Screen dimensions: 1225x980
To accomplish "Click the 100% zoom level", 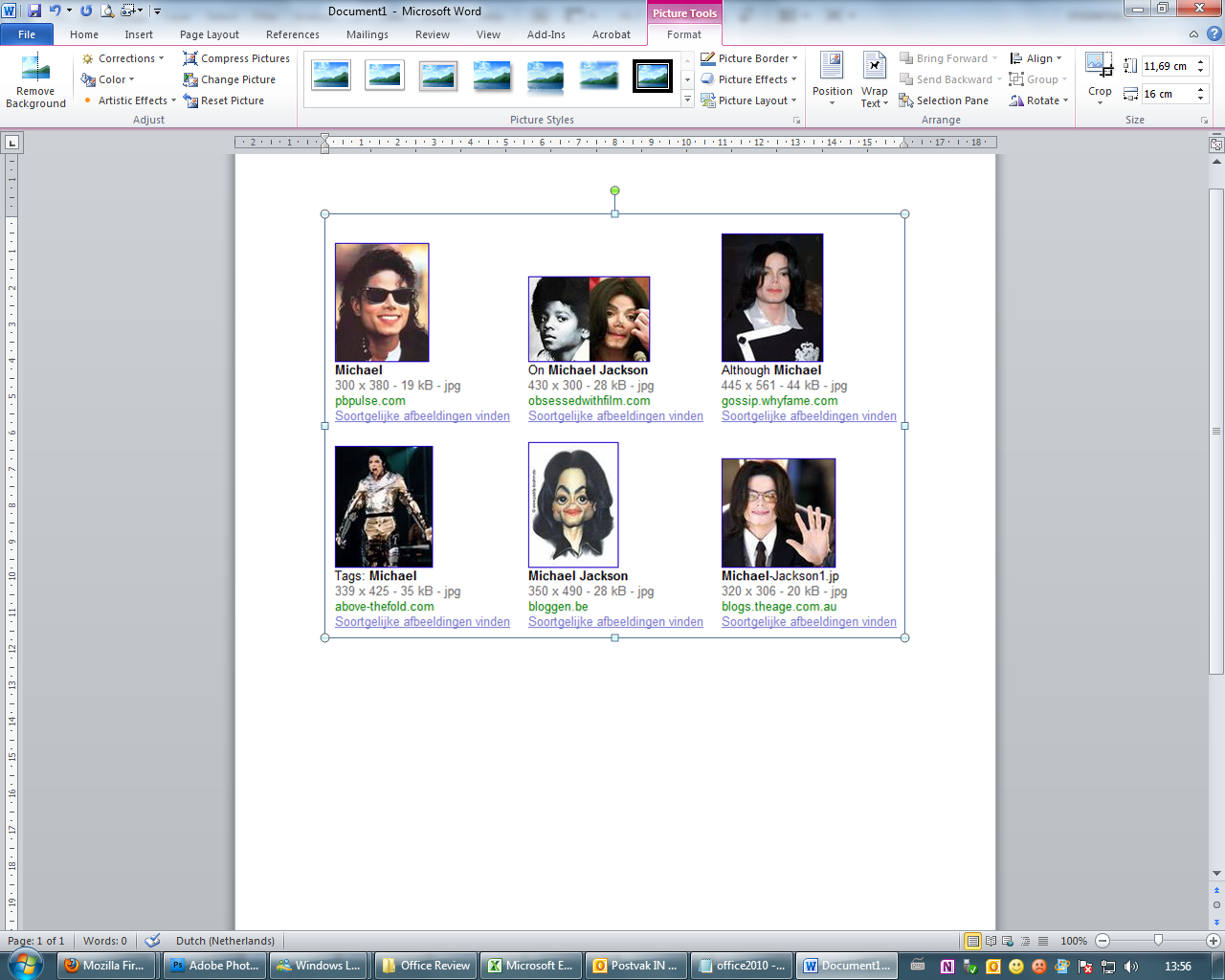I will pos(1074,941).
